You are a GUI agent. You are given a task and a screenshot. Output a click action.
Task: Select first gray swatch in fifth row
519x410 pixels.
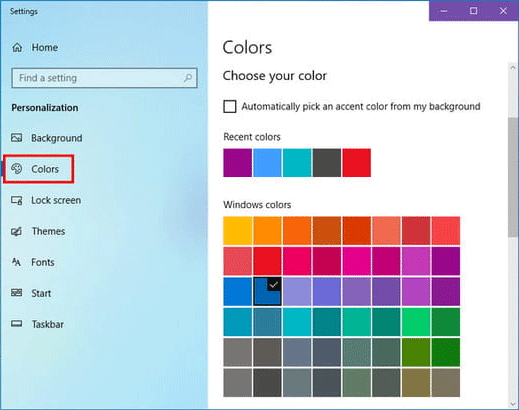(238, 352)
